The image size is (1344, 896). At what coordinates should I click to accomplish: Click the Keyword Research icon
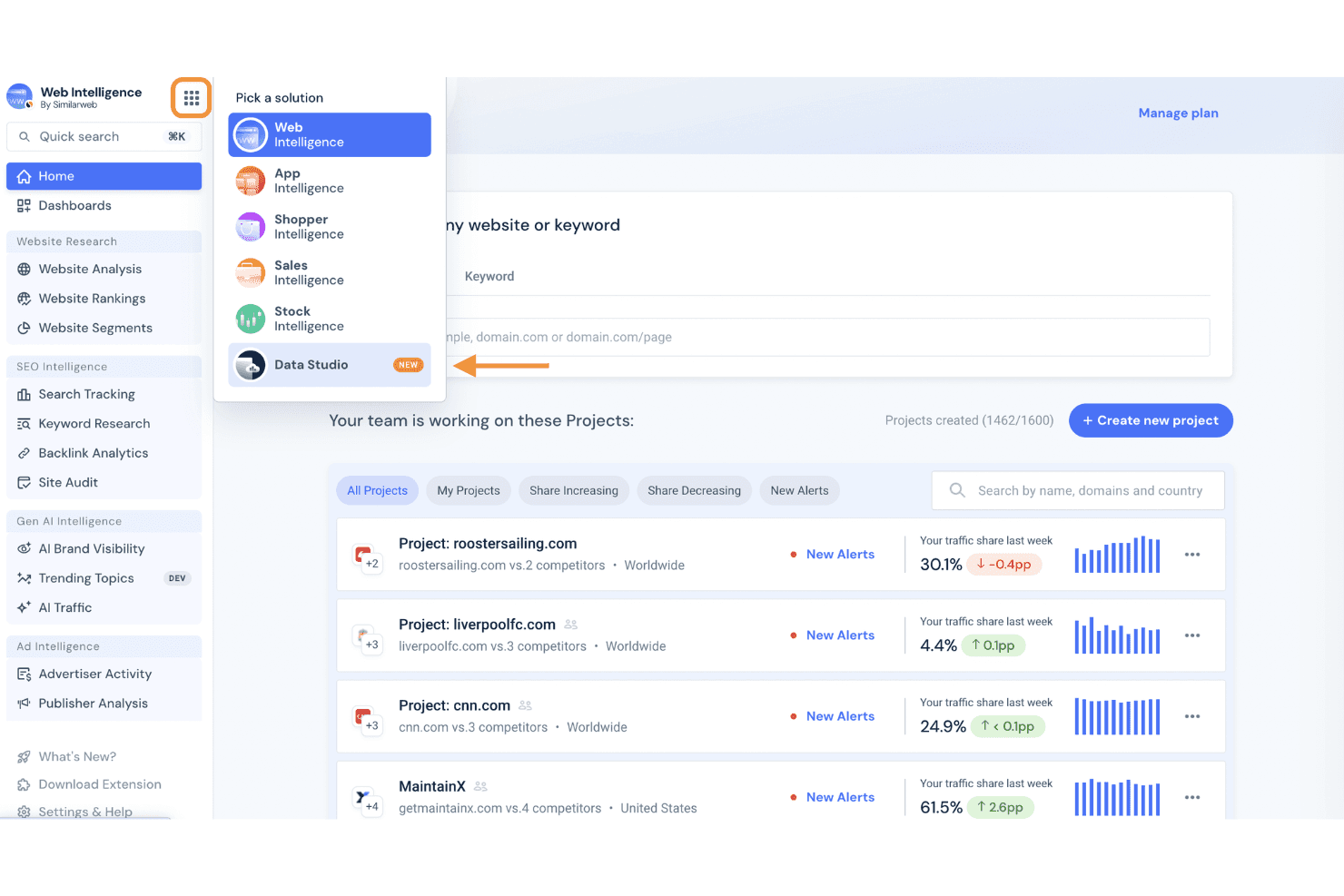click(x=25, y=424)
